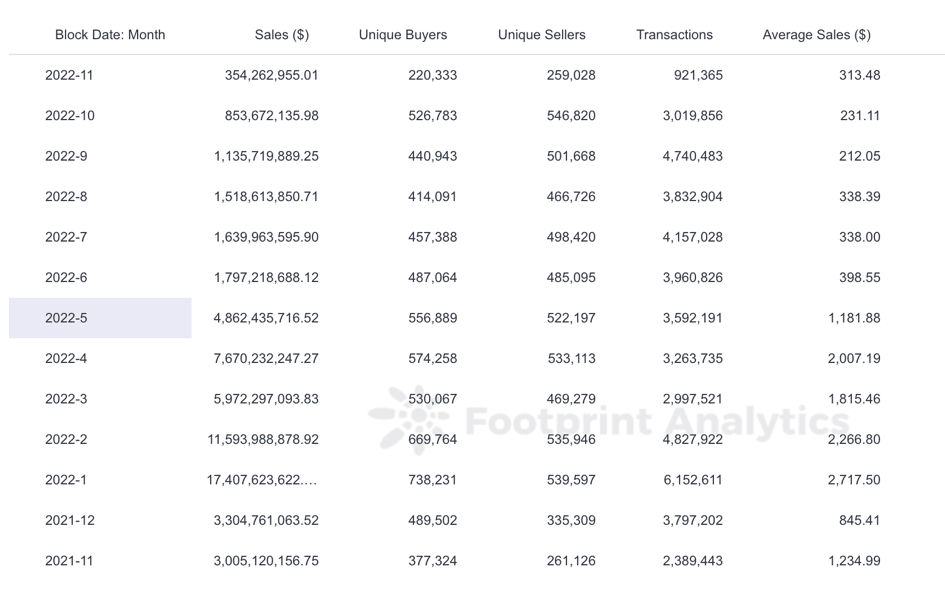This screenshot has height=611, width=945.
Task: Click the Average Sales ($) column header
Action: tap(816, 35)
